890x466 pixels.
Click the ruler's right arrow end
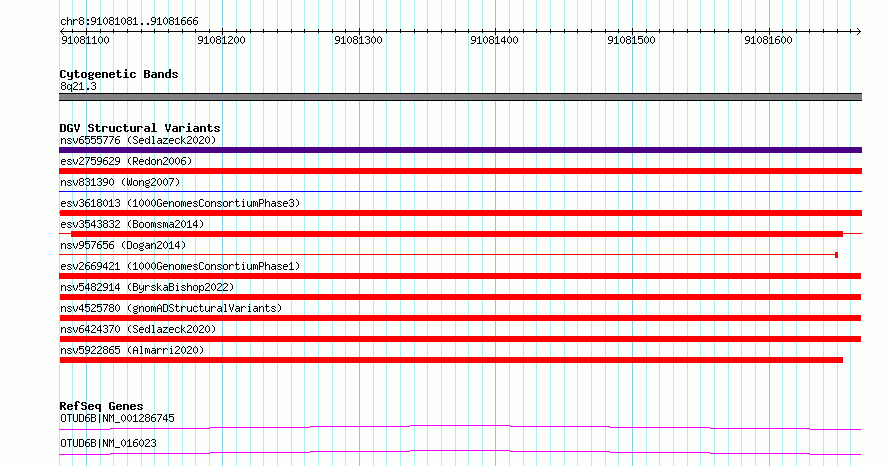[858, 31]
